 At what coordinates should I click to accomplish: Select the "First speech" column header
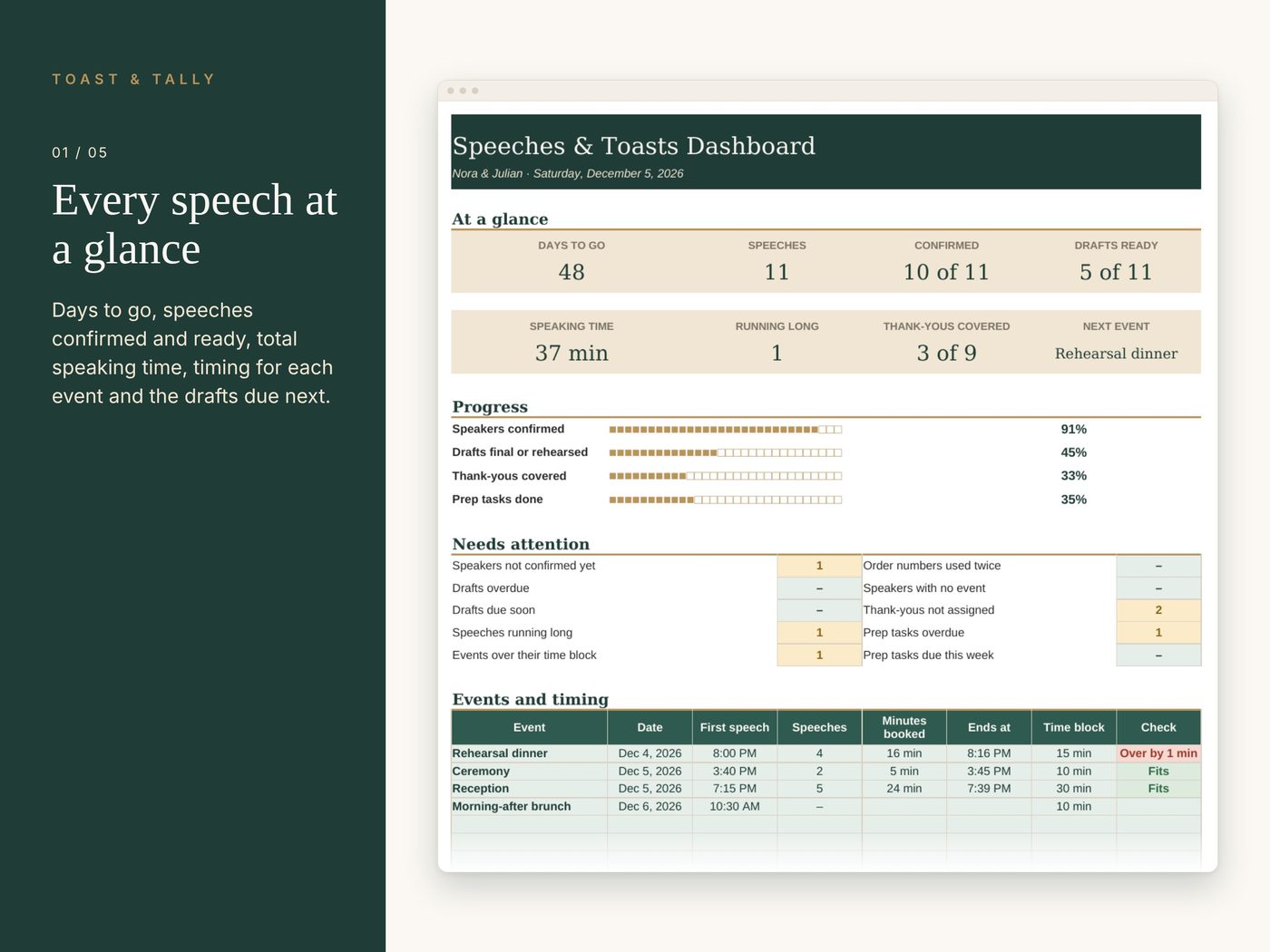pos(735,727)
